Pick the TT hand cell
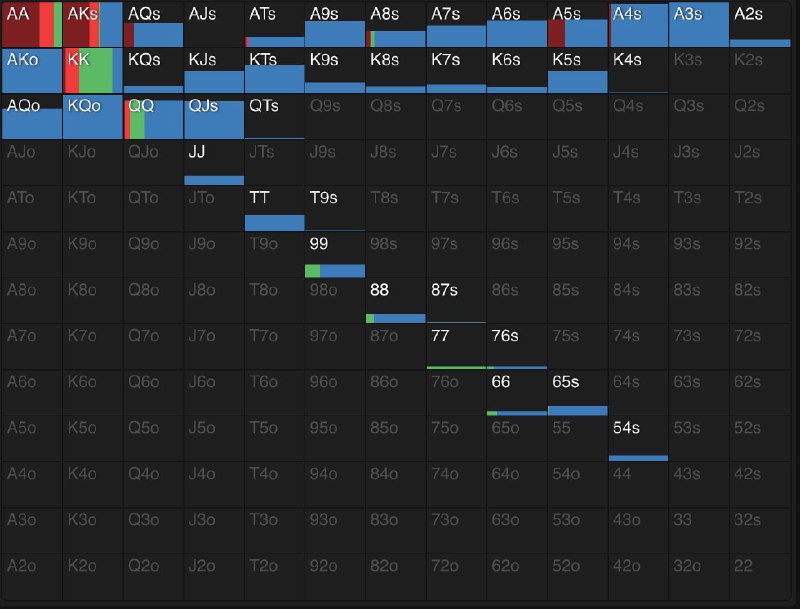This screenshot has height=609, width=800. coord(274,208)
